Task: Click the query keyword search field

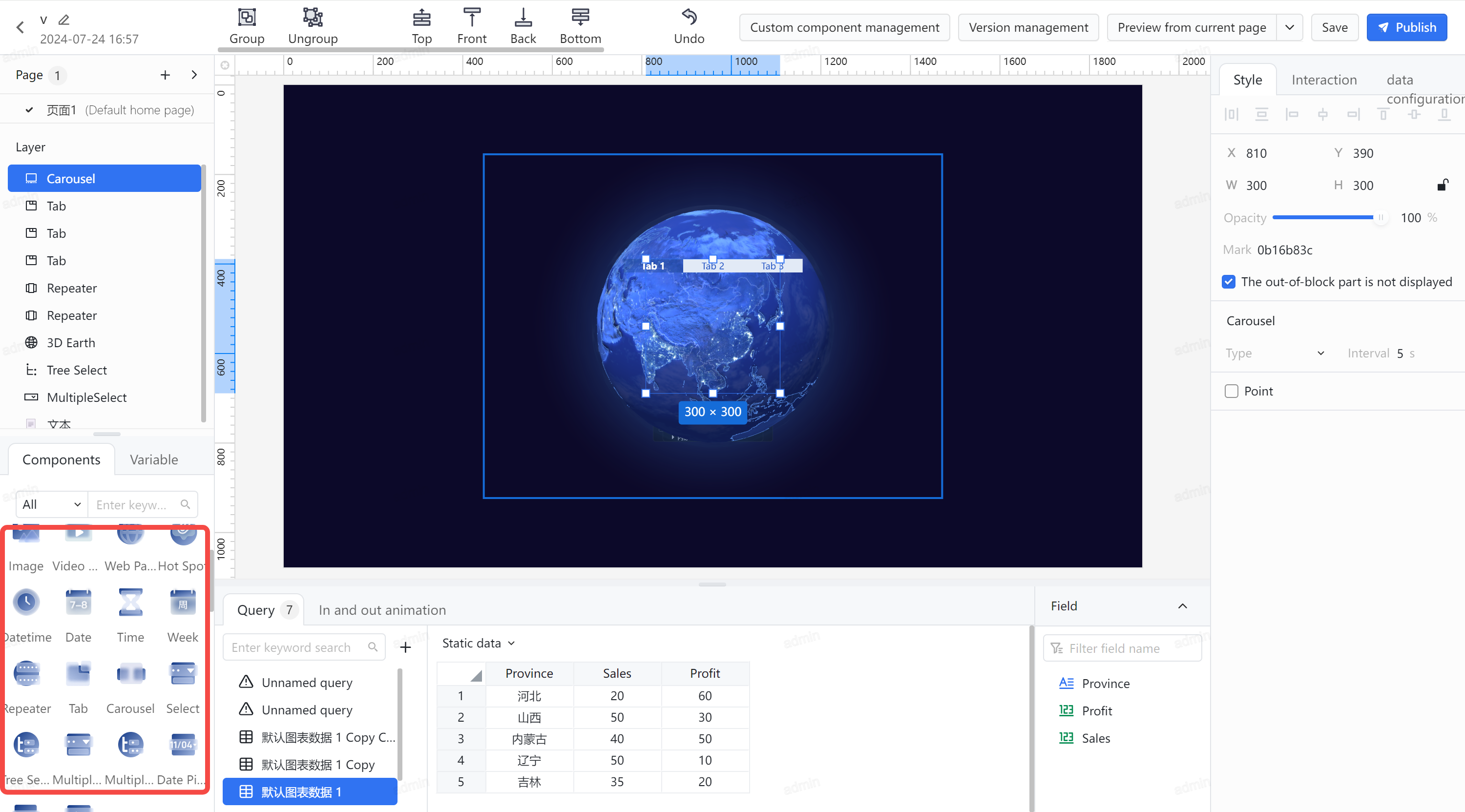Action: tap(304, 647)
